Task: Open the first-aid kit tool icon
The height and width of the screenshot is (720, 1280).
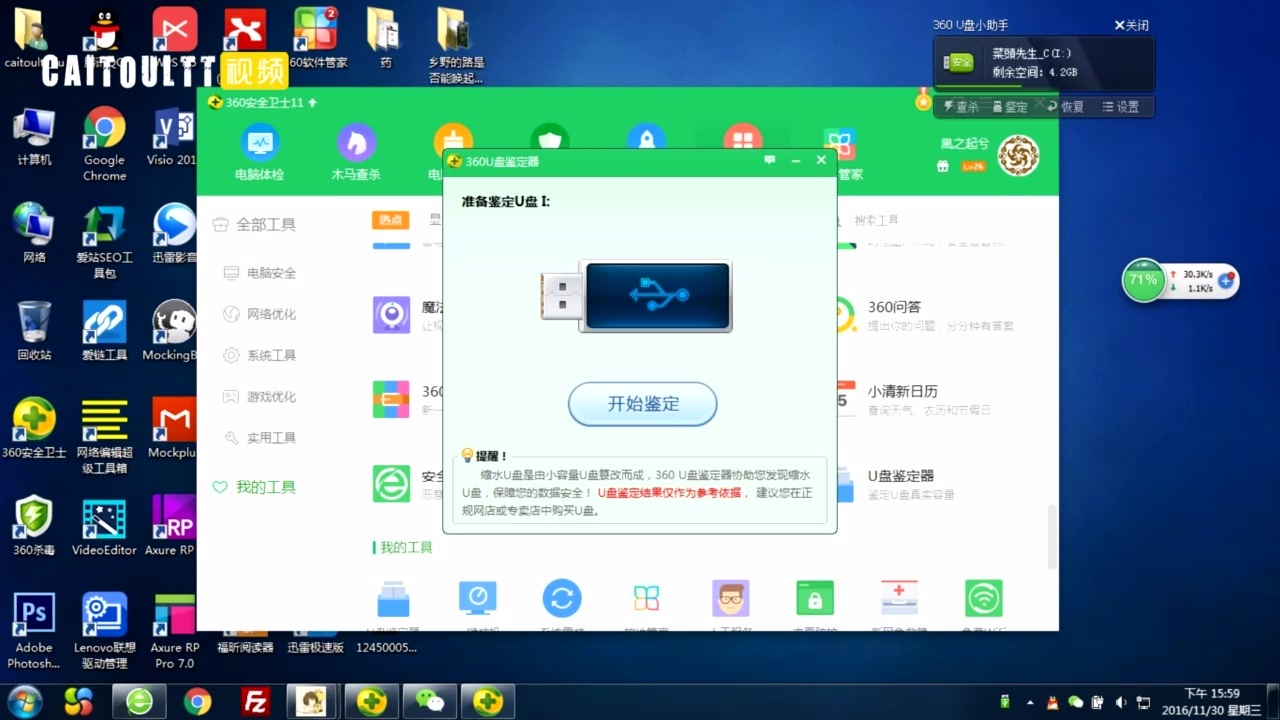Action: tap(899, 599)
